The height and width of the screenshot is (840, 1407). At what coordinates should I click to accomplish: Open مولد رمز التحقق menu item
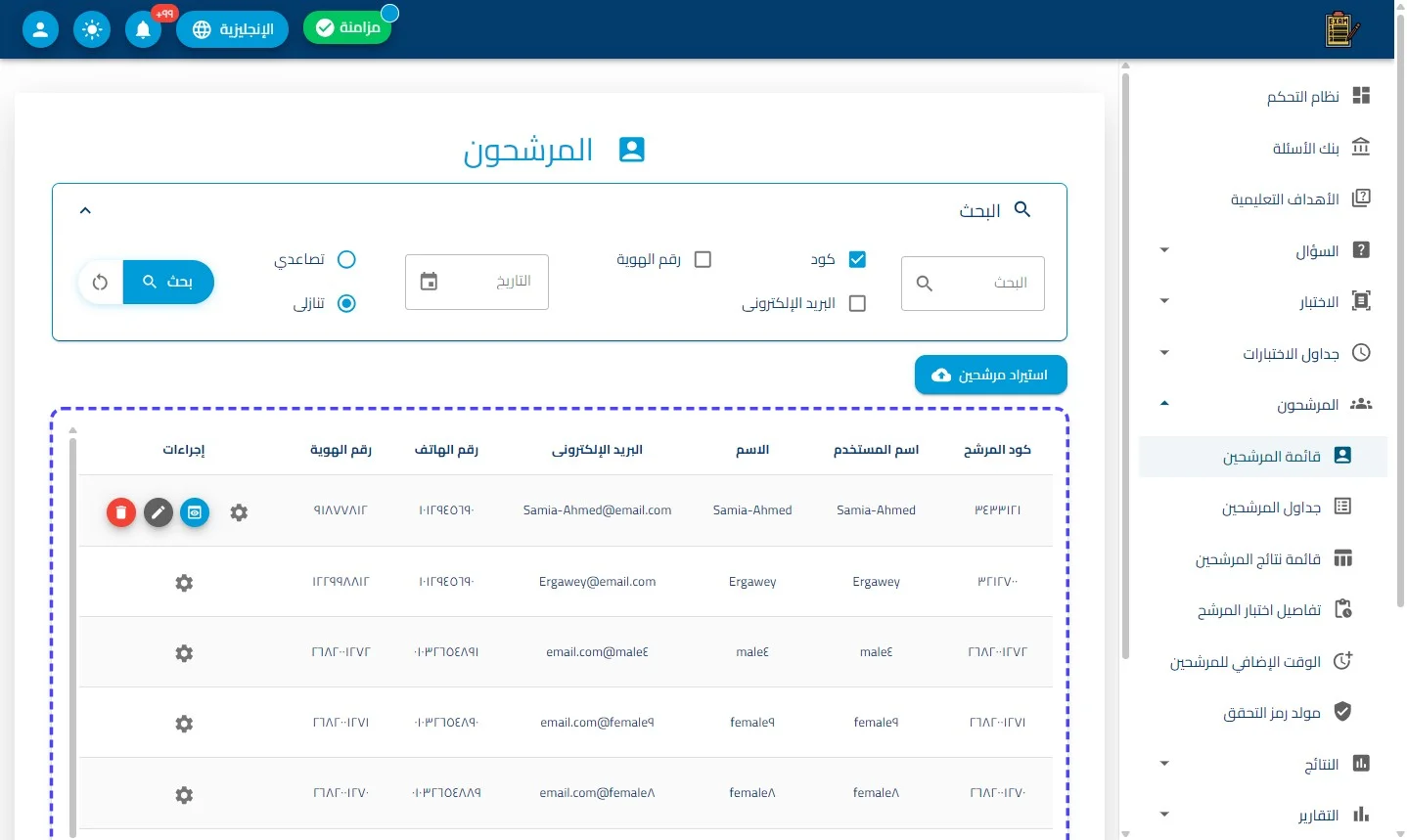coord(1263,713)
